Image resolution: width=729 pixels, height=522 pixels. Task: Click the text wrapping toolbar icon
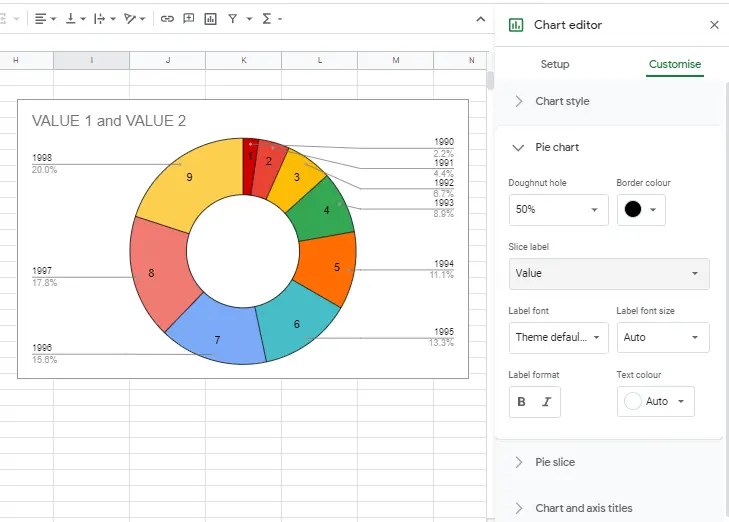pos(99,19)
